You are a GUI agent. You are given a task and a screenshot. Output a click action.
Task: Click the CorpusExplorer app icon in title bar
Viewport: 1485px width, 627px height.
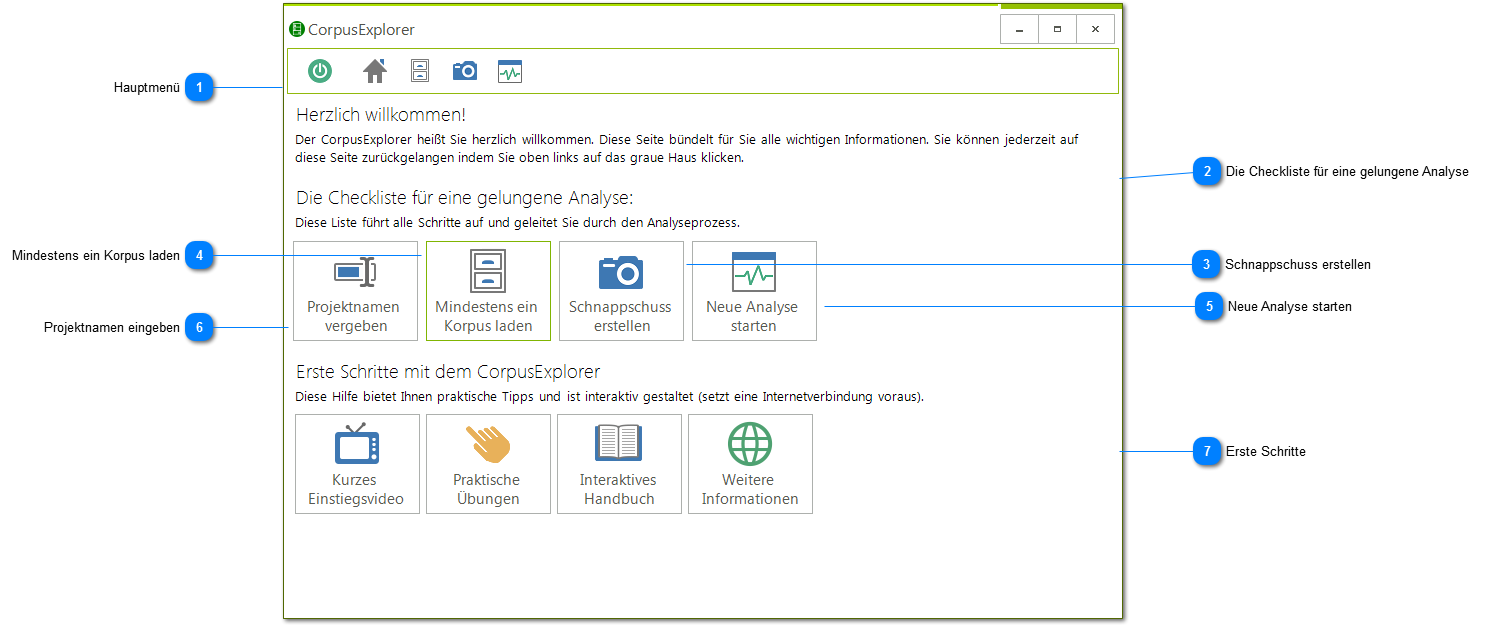click(x=296, y=29)
